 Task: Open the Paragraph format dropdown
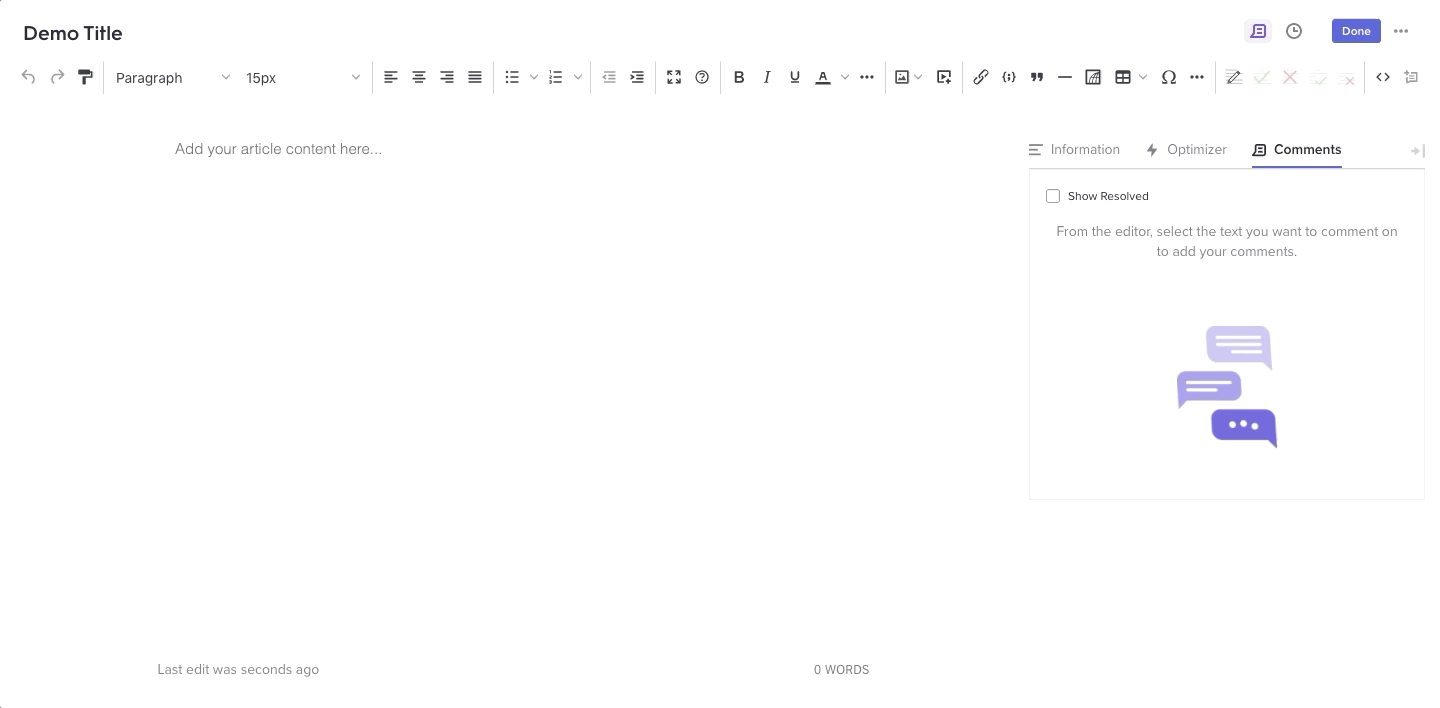(x=172, y=77)
